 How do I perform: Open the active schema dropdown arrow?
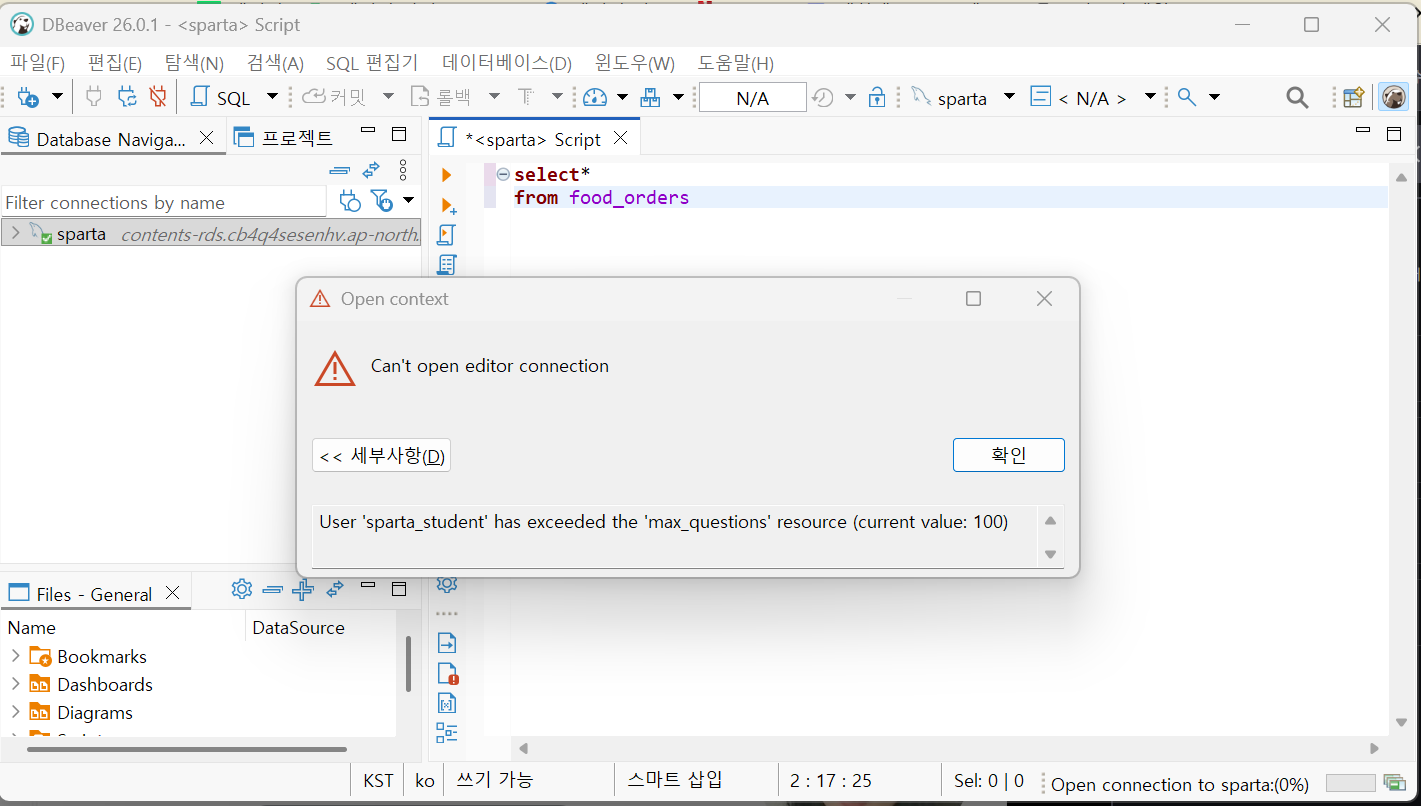point(1150,97)
